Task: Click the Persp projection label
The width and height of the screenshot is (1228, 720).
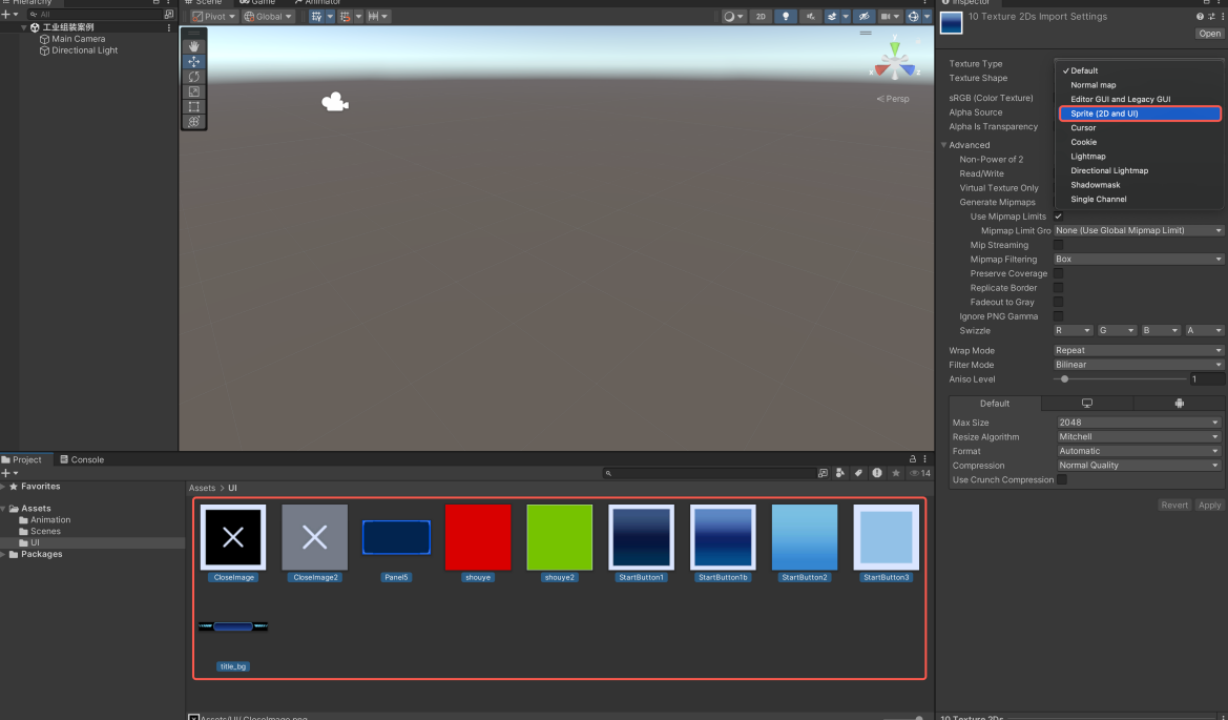Action: [894, 99]
